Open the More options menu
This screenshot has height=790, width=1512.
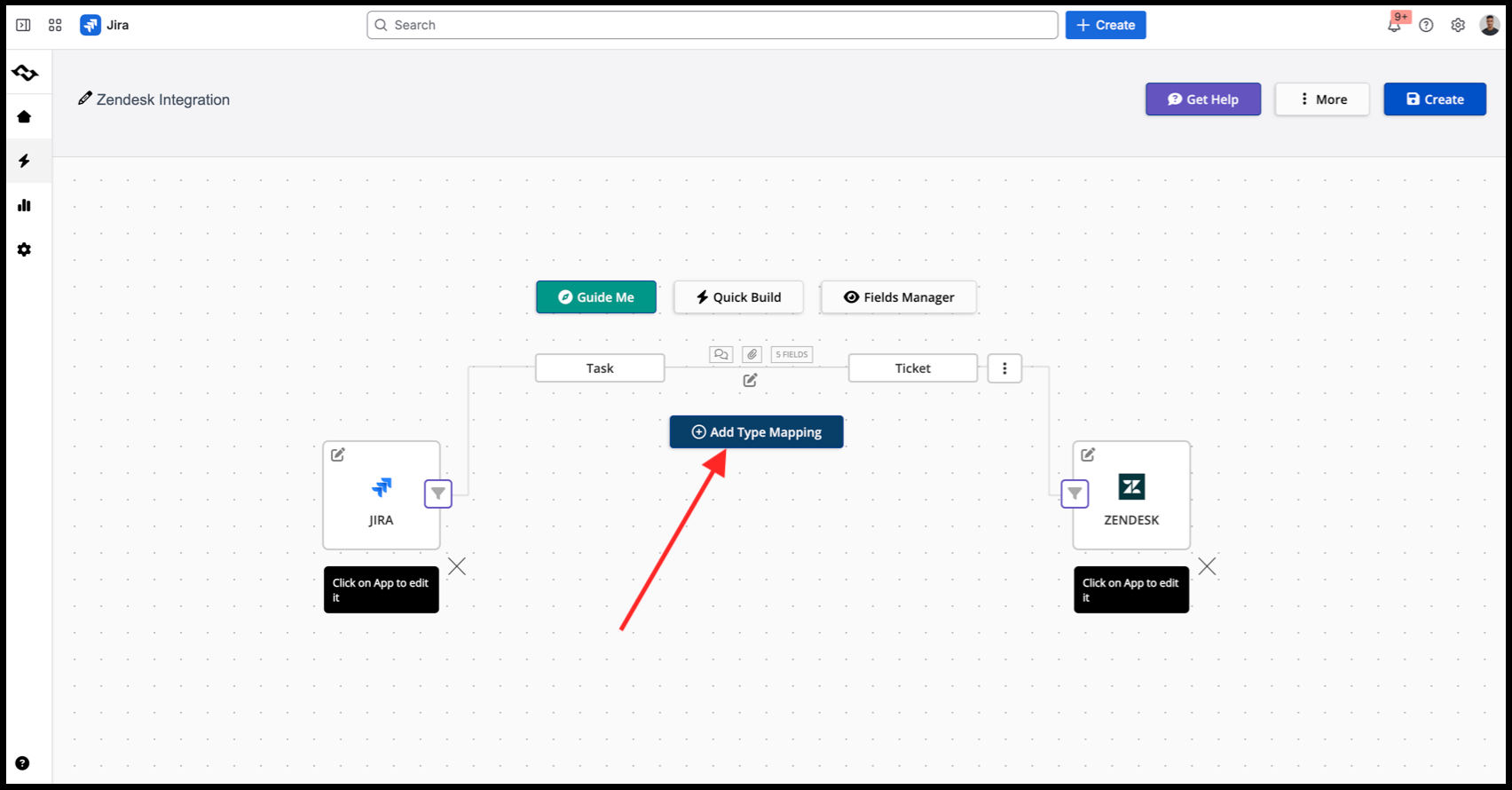point(1322,99)
